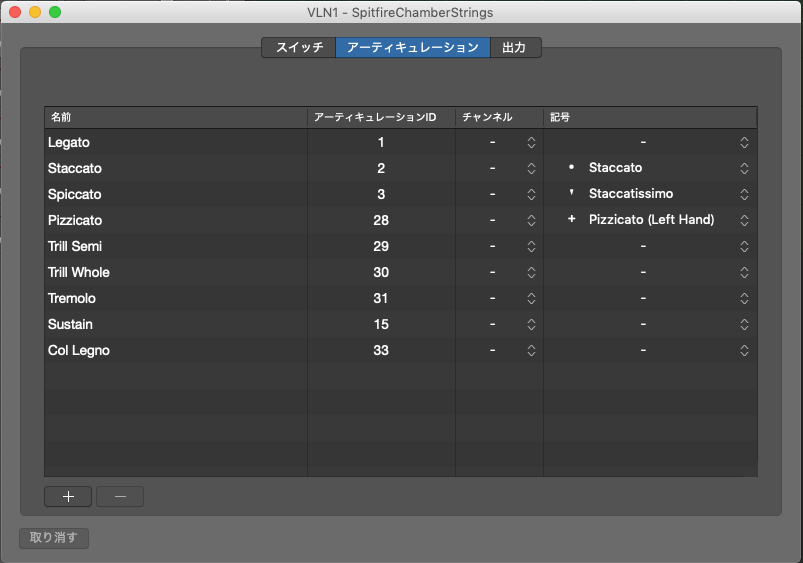Click articulation ID 15 for Sustain
Screen dimensions: 803x563
point(381,325)
